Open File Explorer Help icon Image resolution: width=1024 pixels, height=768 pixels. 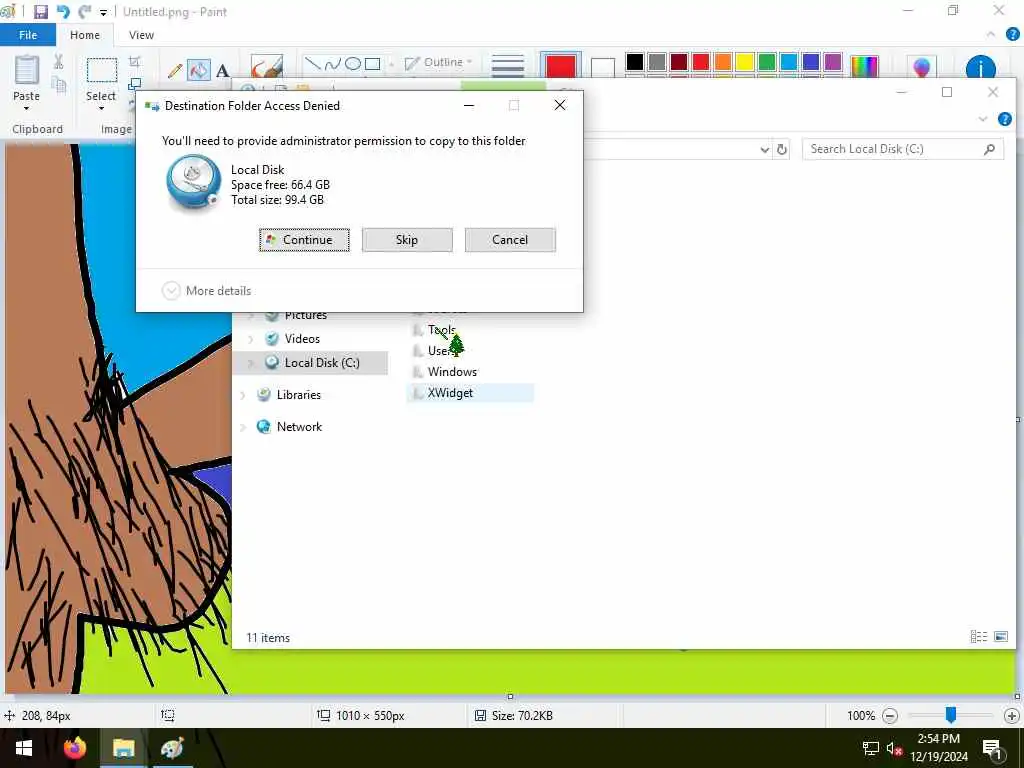(1004, 119)
